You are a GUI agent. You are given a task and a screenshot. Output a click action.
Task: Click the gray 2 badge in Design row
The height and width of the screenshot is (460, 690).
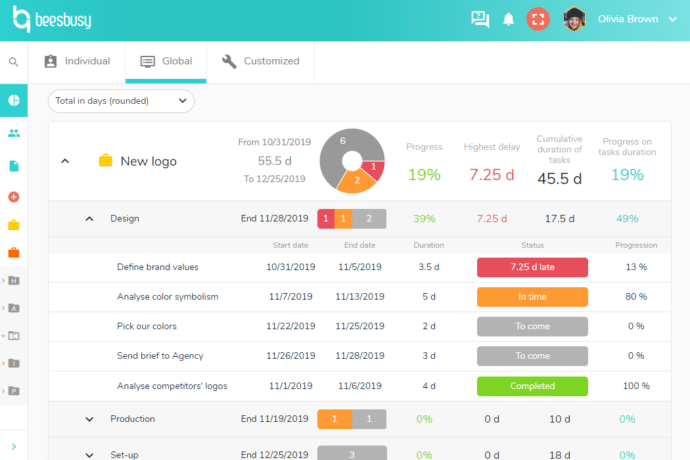pos(369,219)
